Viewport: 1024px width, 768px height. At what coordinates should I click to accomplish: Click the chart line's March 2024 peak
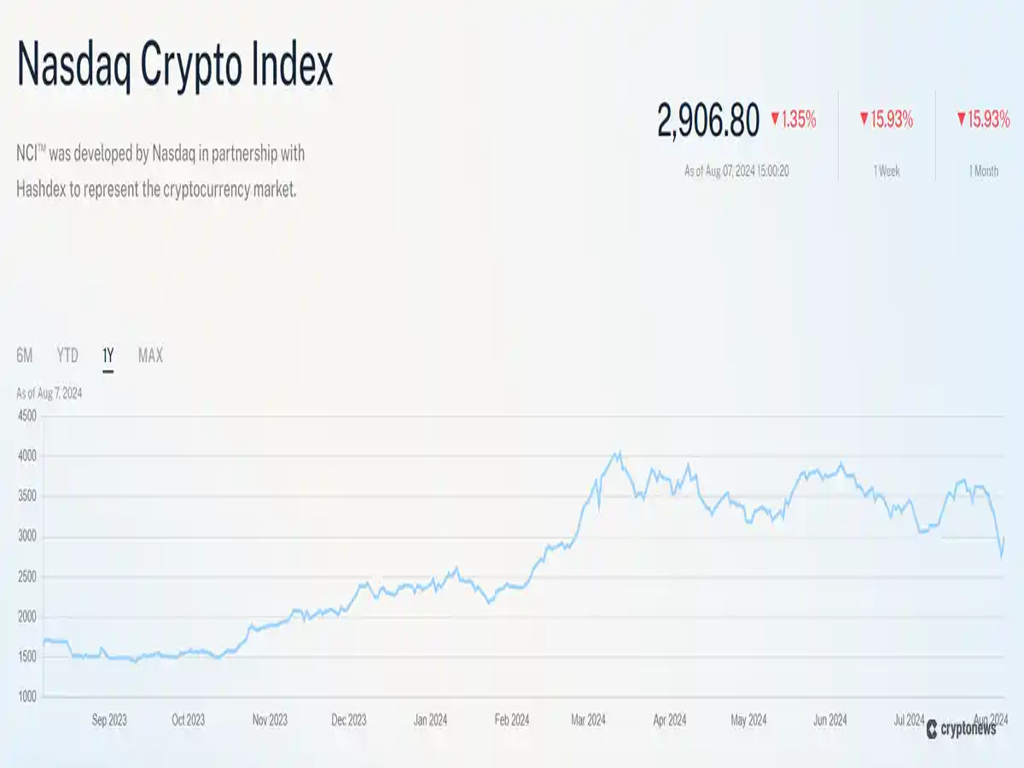(x=620, y=453)
